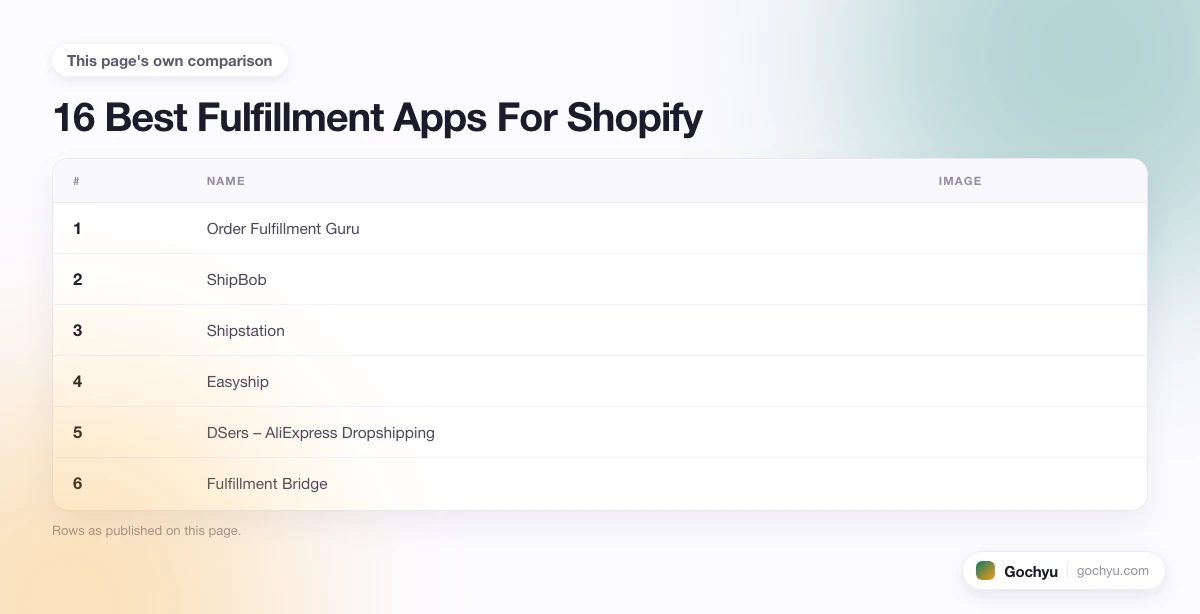Screen dimensions: 1200x614
Task: Click the Gochyu brand name
Action: pyautogui.click(x=1031, y=571)
